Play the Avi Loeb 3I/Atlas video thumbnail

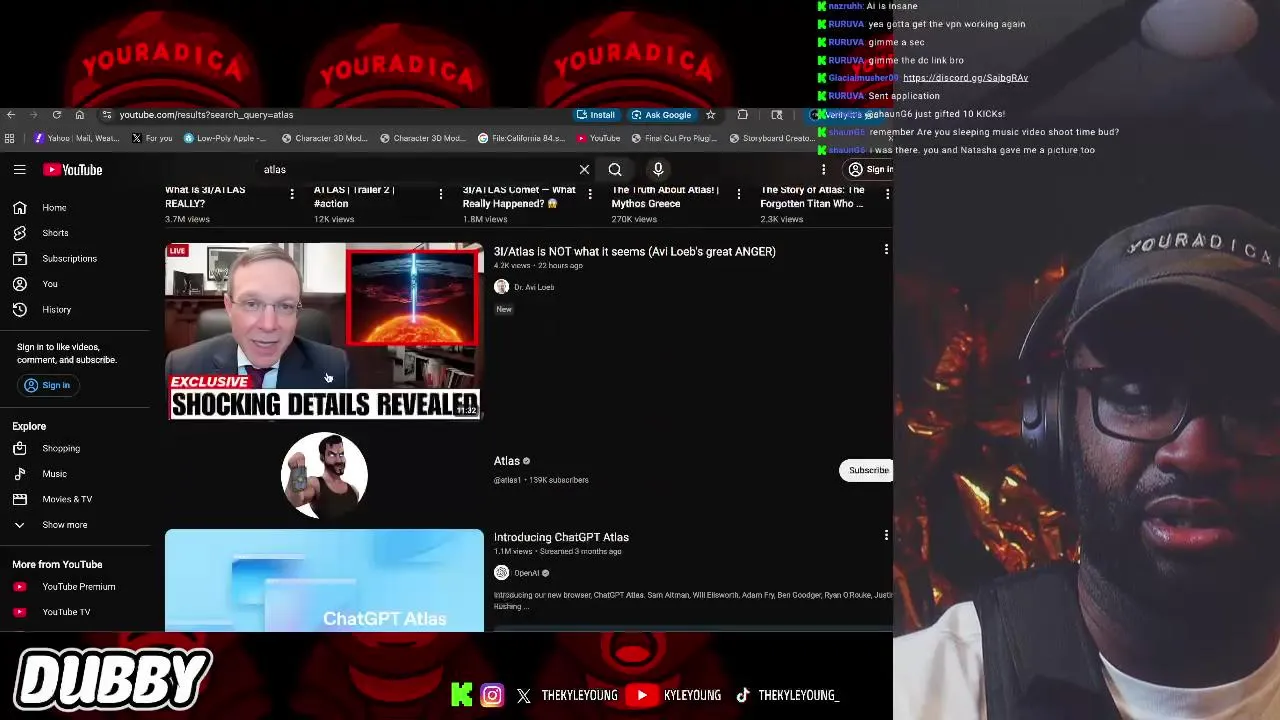point(324,331)
